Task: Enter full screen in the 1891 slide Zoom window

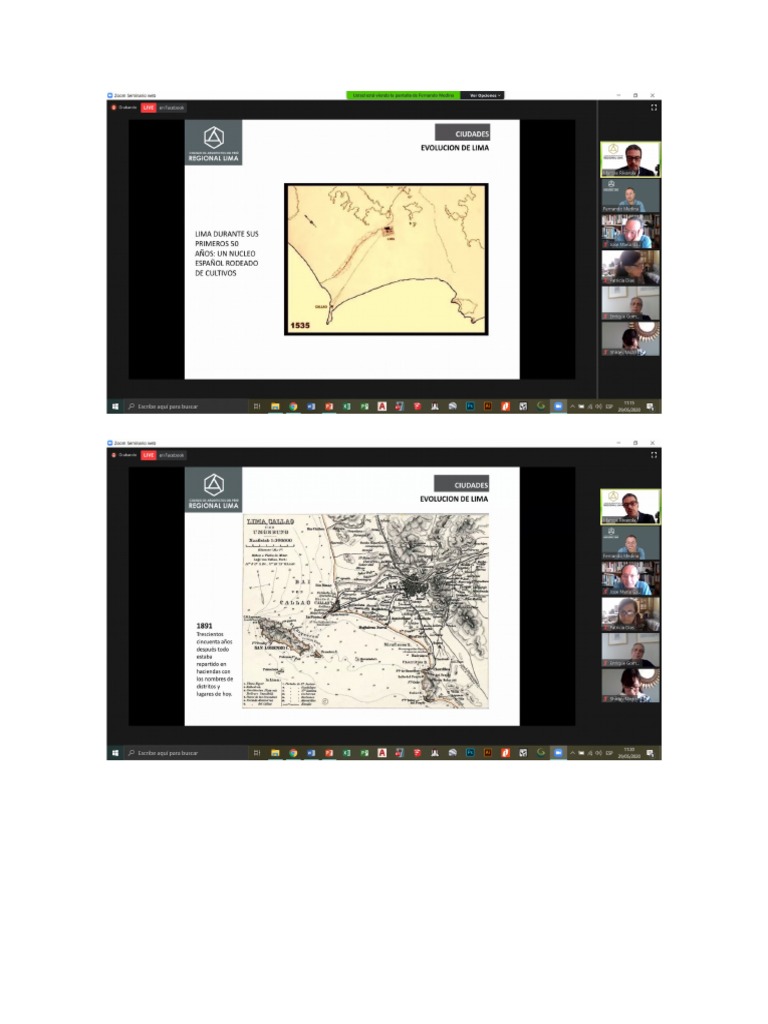Action: 654,455
